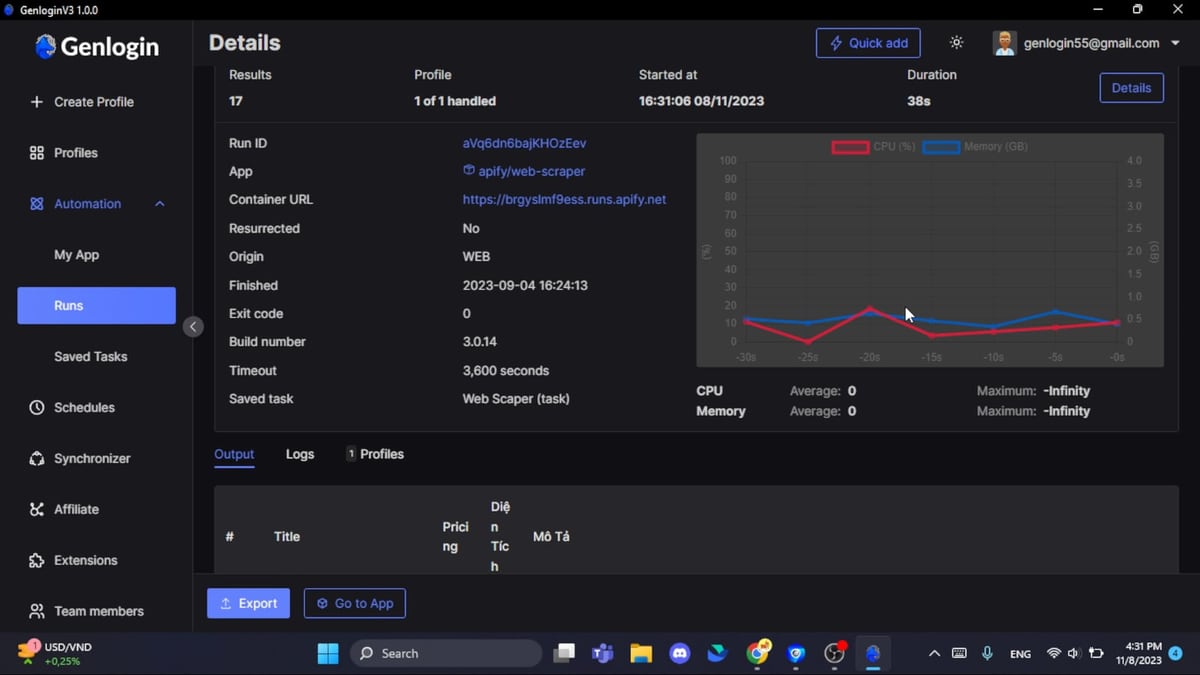The height and width of the screenshot is (675, 1200).
Task: Toggle the CPU (%) red legend swatch
Action: pyautogui.click(x=850, y=147)
